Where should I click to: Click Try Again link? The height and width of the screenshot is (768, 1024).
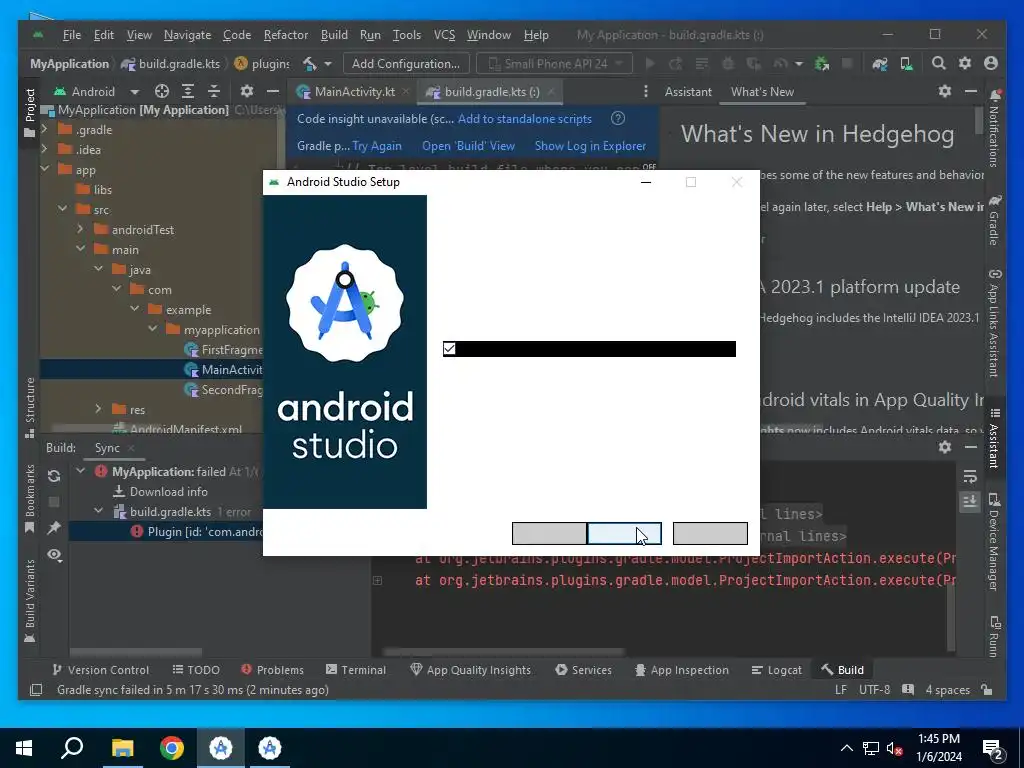point(377,146)
